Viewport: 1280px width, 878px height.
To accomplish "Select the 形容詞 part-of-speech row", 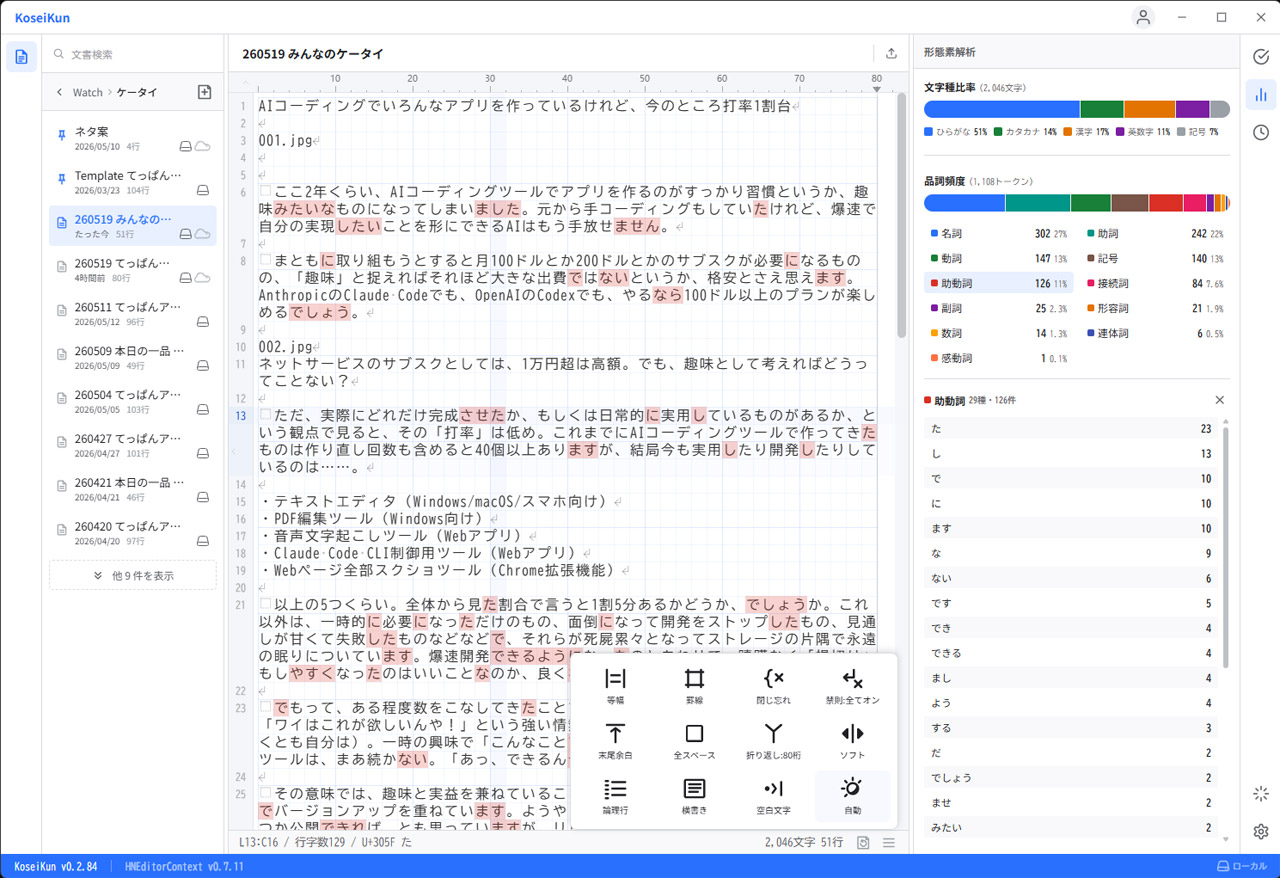I will click(x=1156, y=308).
